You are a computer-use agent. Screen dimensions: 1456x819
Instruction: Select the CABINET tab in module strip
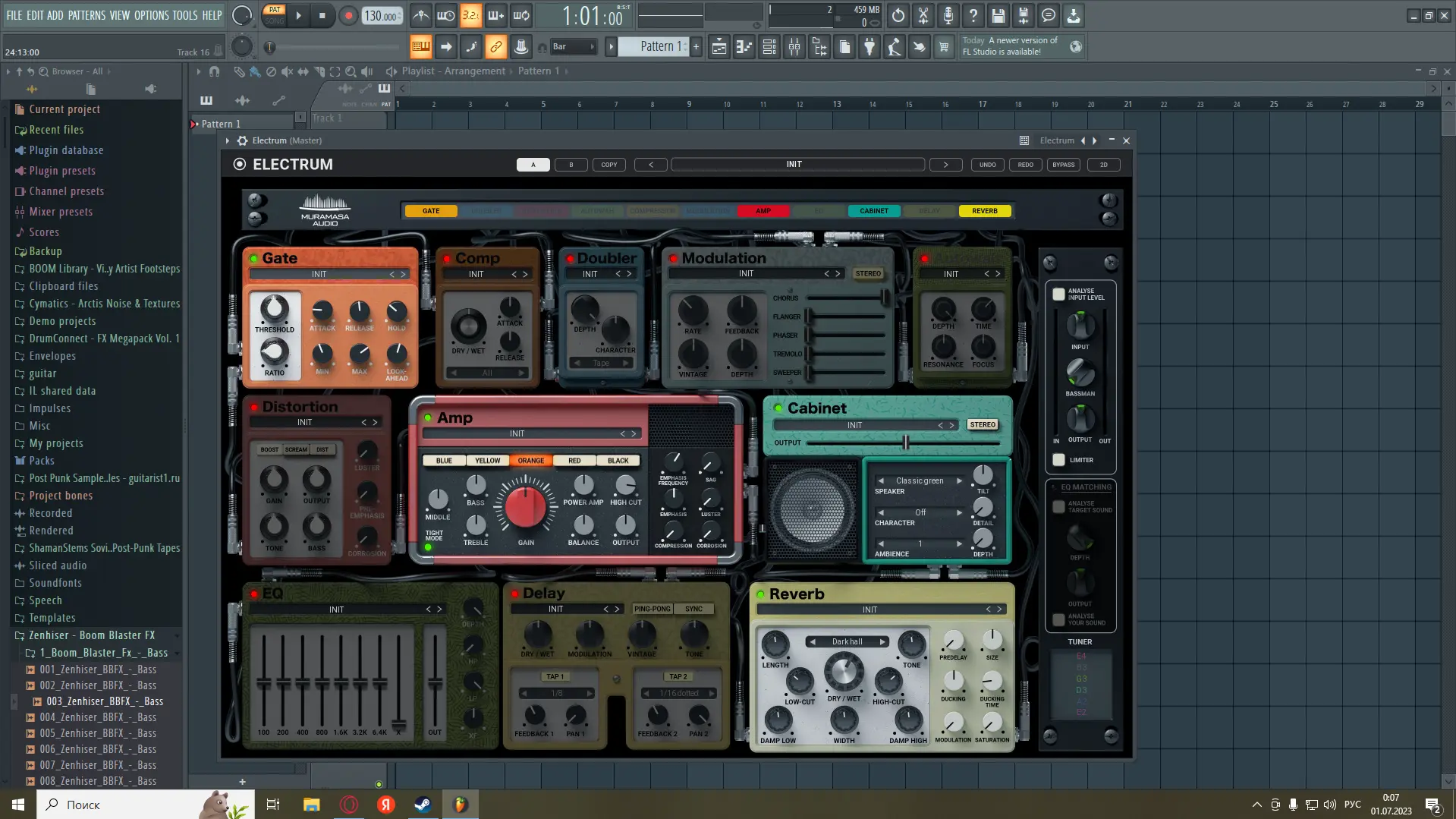tap(874, 211)
